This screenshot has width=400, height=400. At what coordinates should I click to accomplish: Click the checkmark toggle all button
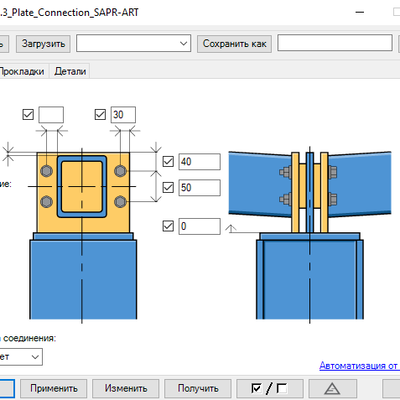coord(269,388)
